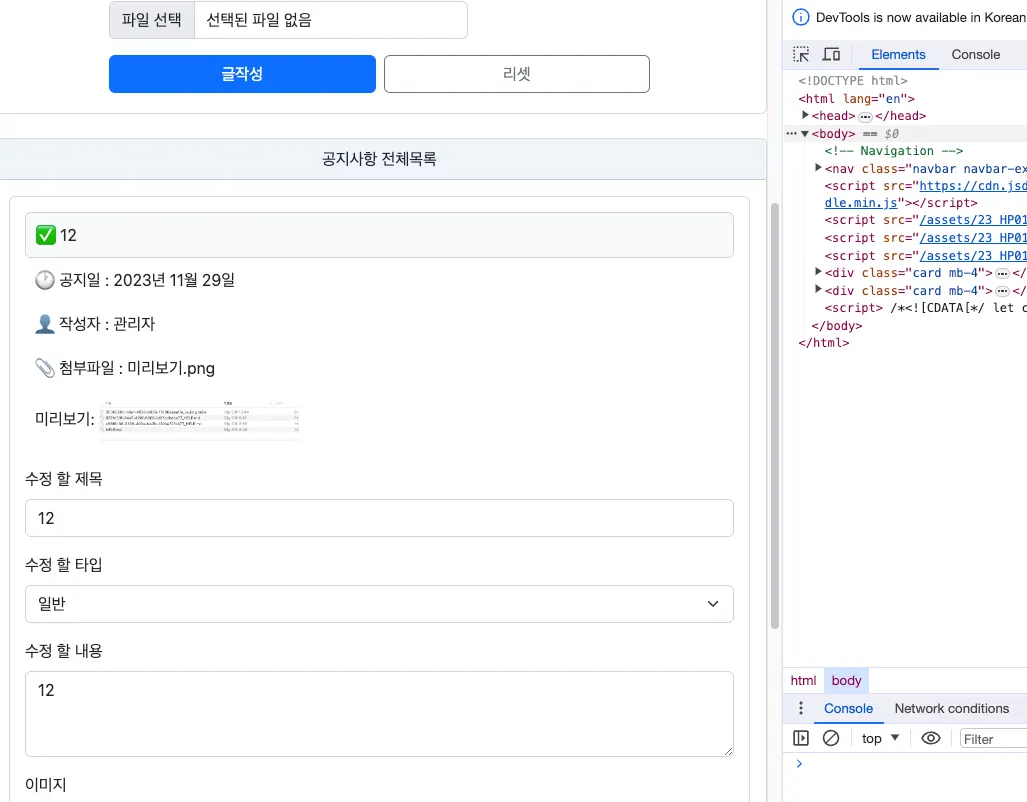The width and height of the screenshot is (1027, 802).
Task: Expand the head element node
Action: [805, 115]
